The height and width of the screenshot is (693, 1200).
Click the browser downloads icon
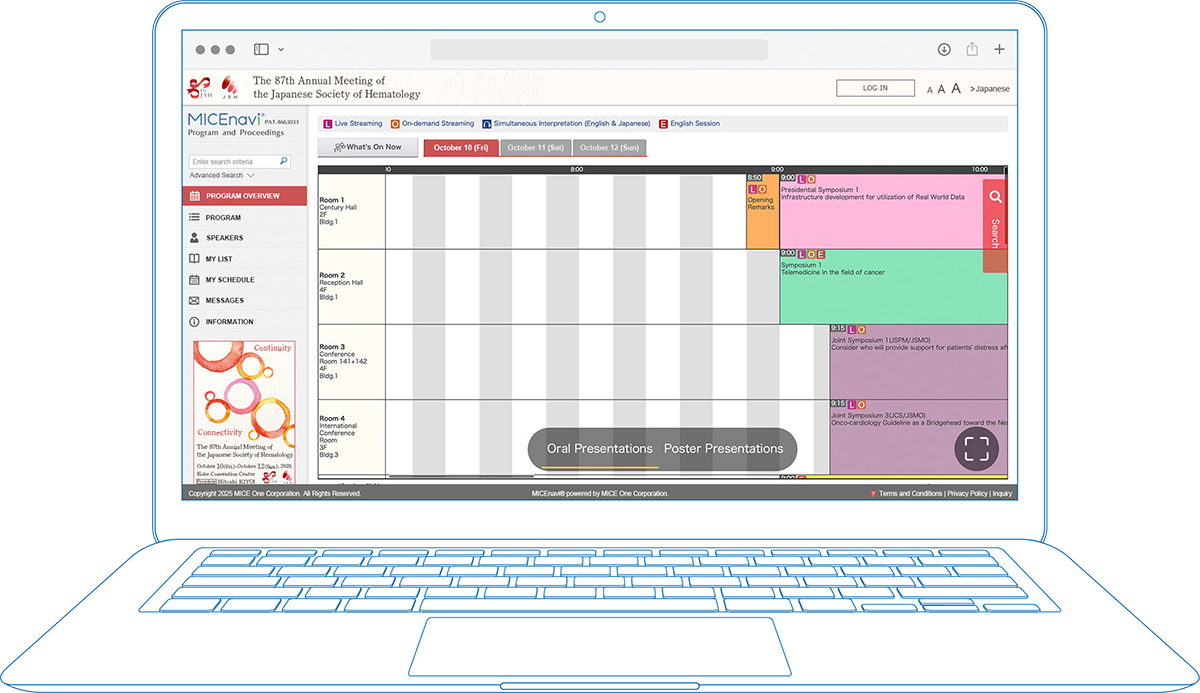pyautogui.click(x=944, y=49)
